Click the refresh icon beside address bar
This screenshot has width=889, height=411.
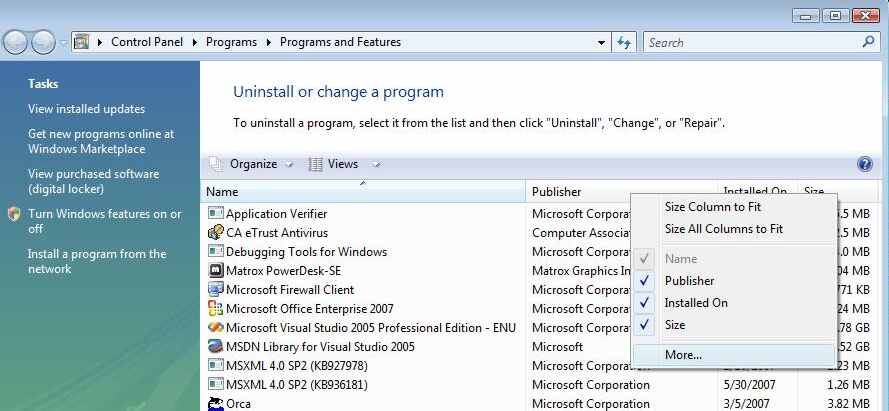[x=625, y=43]
